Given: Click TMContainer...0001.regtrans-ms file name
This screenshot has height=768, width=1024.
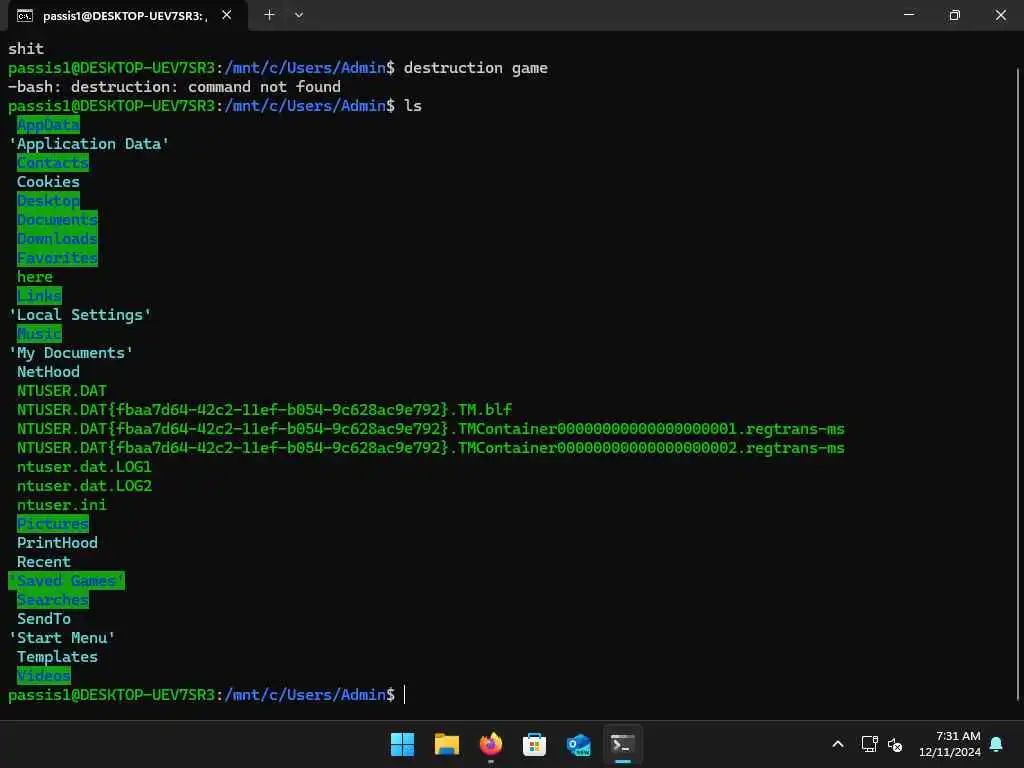Looking at the screenshot, I should (430, 428).
